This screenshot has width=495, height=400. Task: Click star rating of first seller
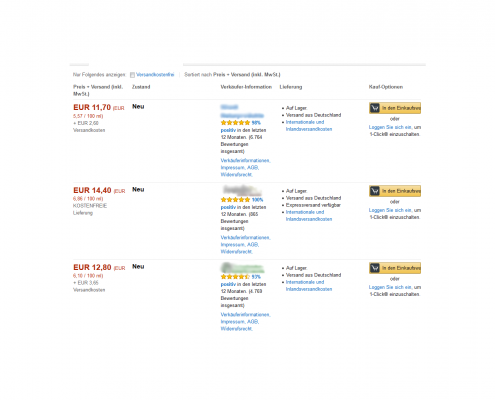point(235,123)
